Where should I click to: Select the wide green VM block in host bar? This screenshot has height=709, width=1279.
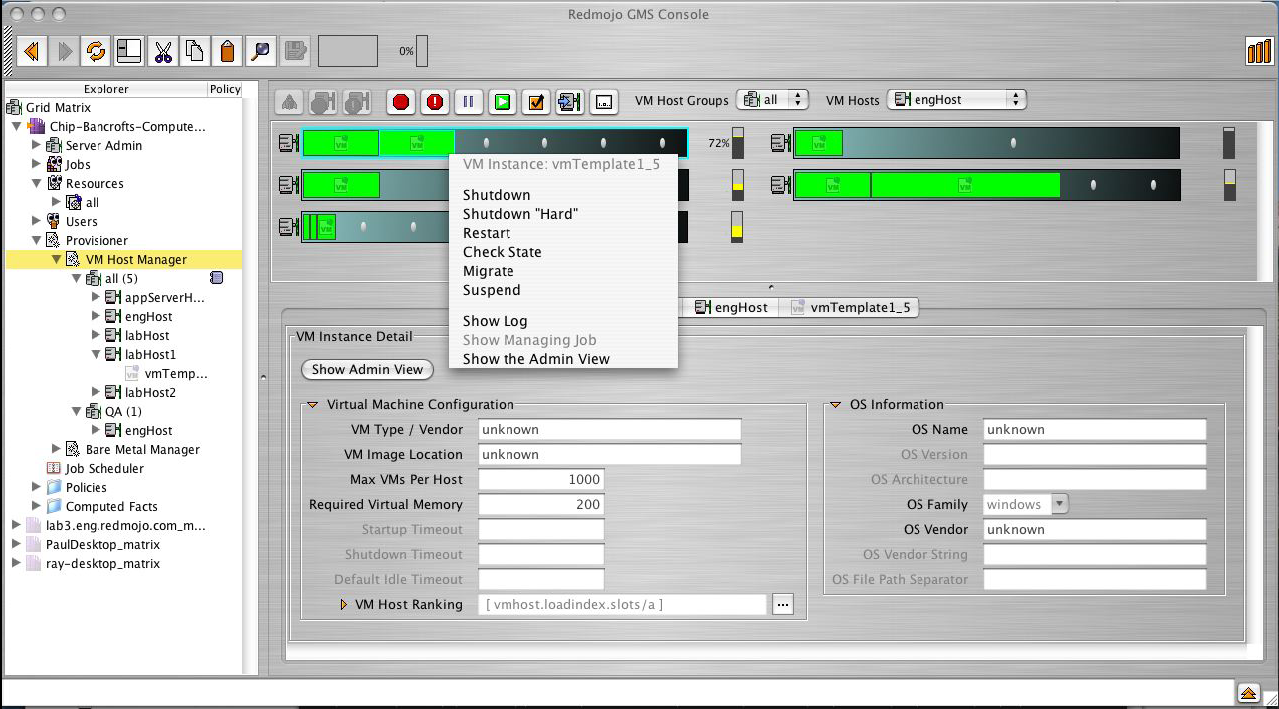tap(965, 184)
